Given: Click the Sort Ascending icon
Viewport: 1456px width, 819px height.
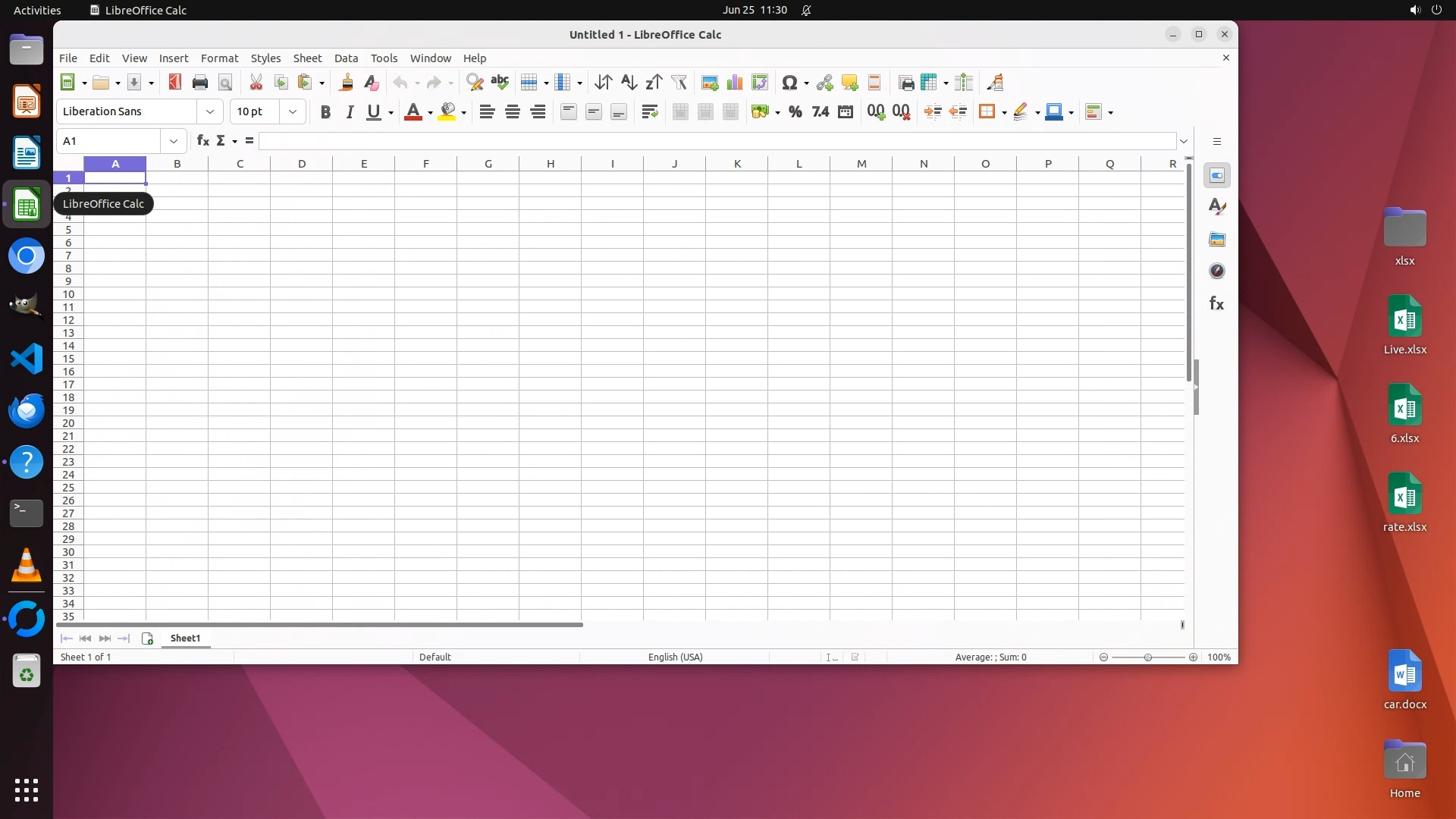Looking at the screenshot, I should (629, 83).
